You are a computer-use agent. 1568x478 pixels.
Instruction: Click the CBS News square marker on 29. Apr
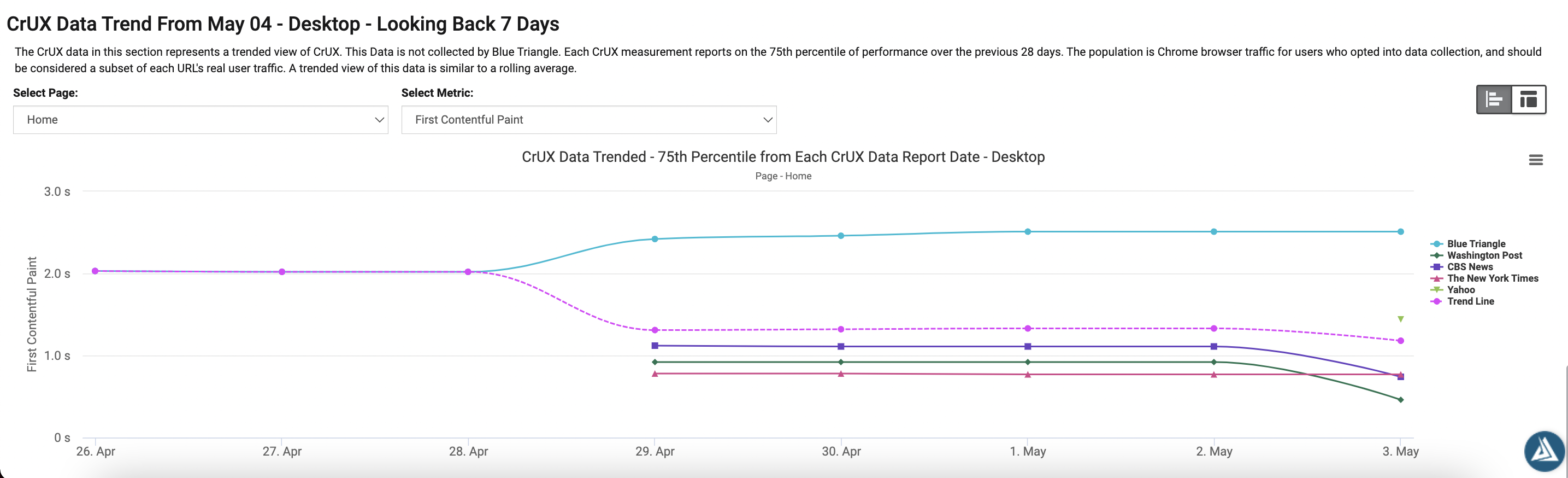tap(655, 346)
